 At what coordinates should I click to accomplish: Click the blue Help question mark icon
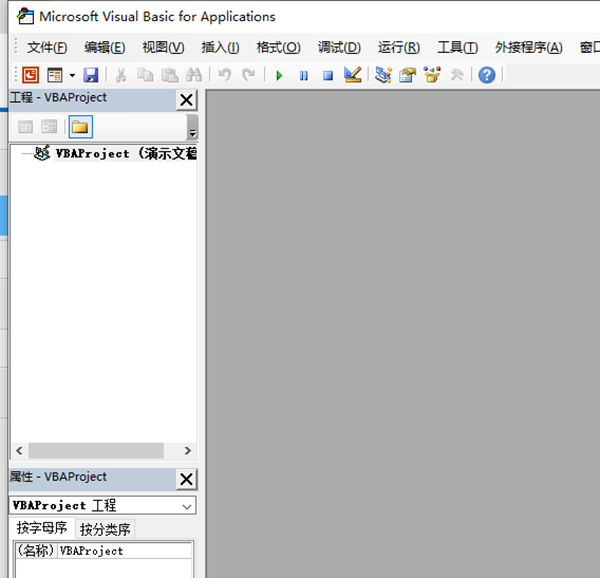click(487, 75)
